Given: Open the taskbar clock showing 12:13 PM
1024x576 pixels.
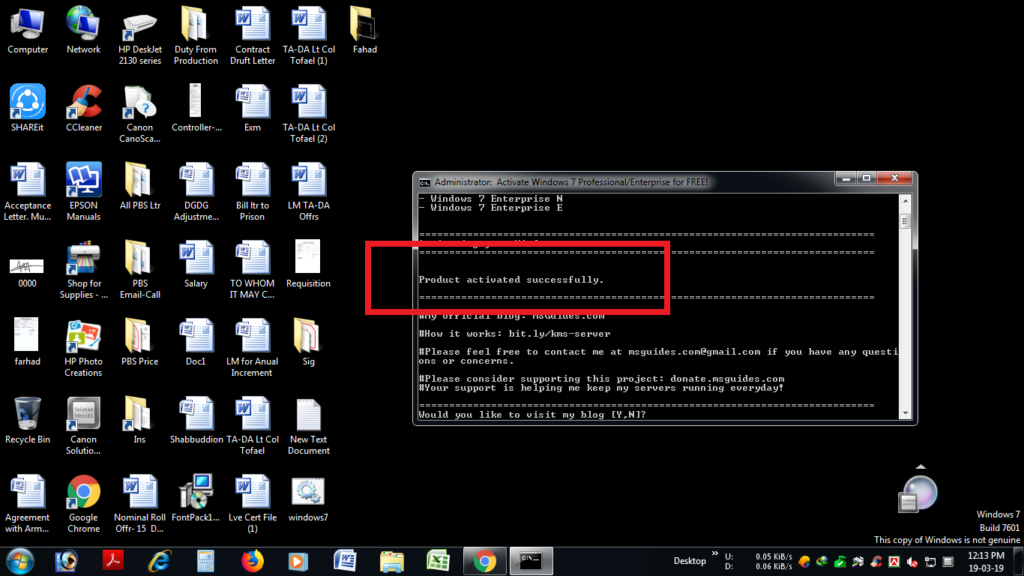Looking at the screenshot, I should (986, 562).
